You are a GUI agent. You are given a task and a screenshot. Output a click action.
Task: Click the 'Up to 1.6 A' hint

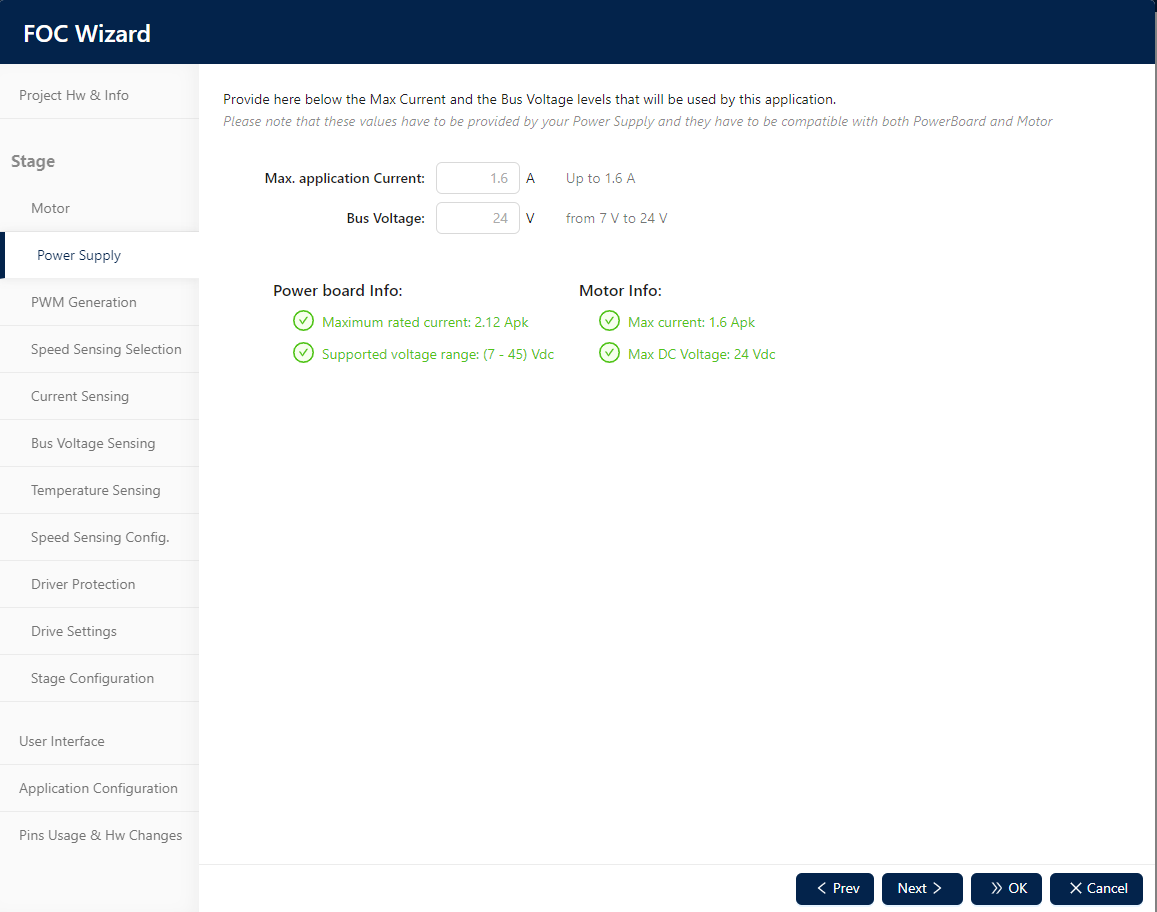601,179
